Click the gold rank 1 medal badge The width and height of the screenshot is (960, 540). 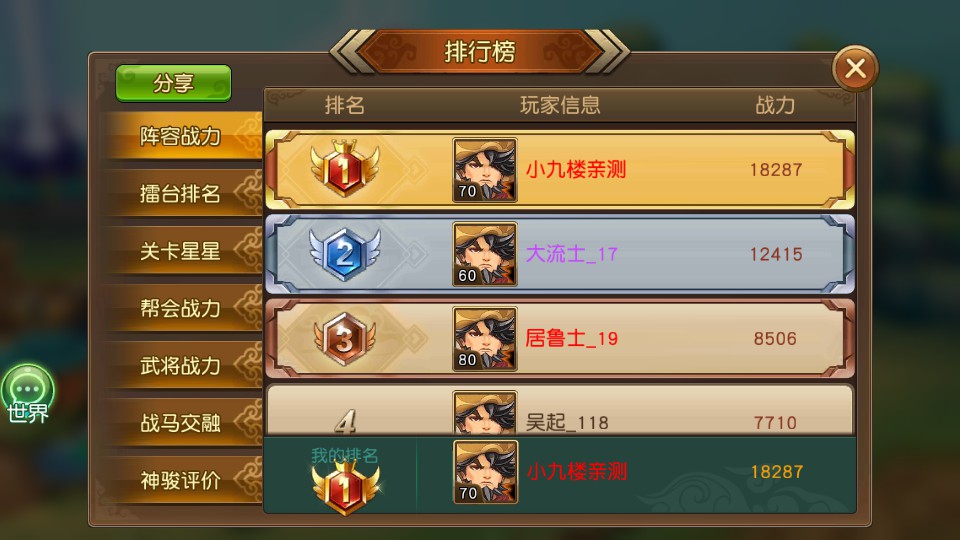[x=345, y=168]
